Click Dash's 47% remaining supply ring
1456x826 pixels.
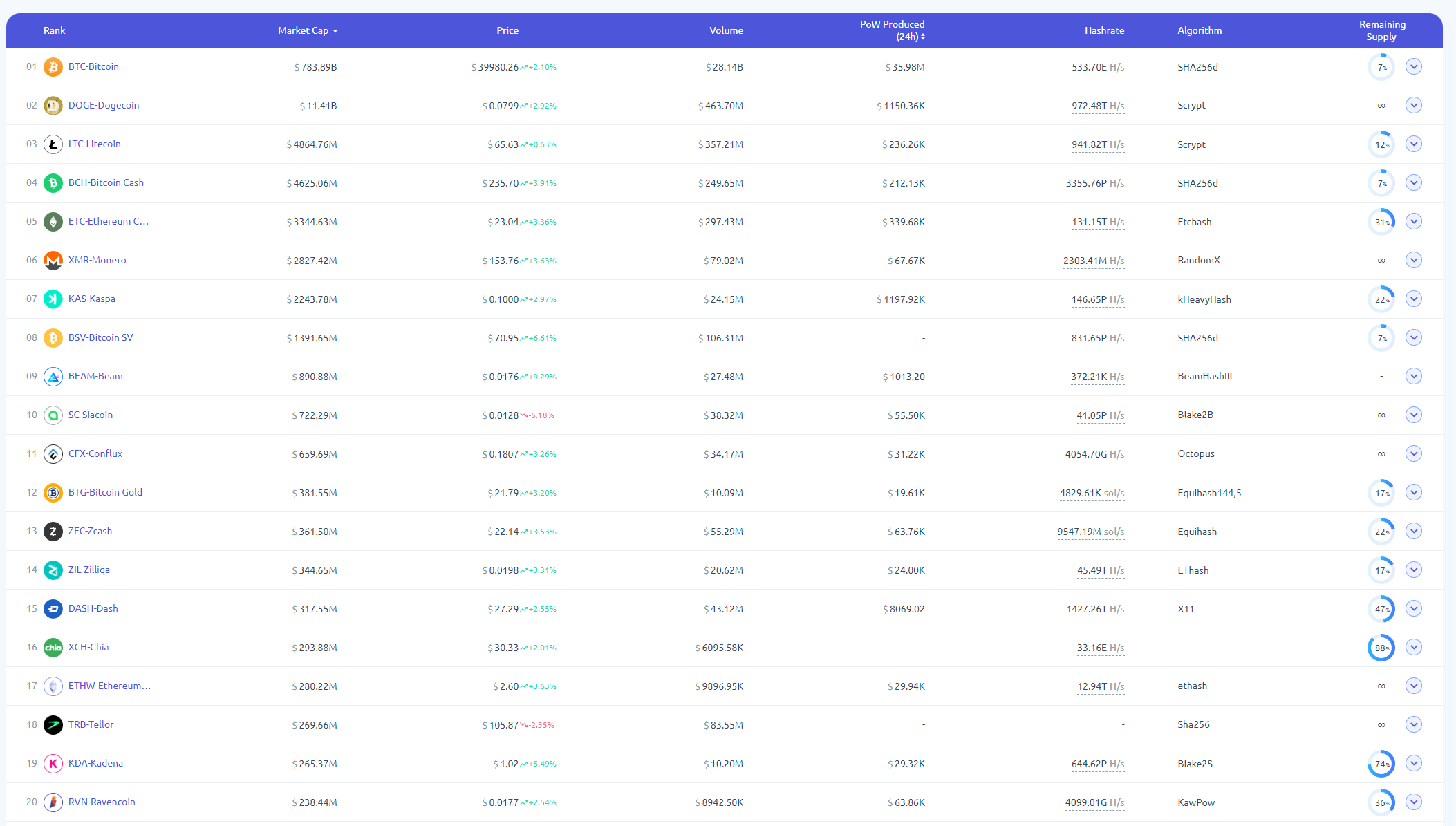1381,609
